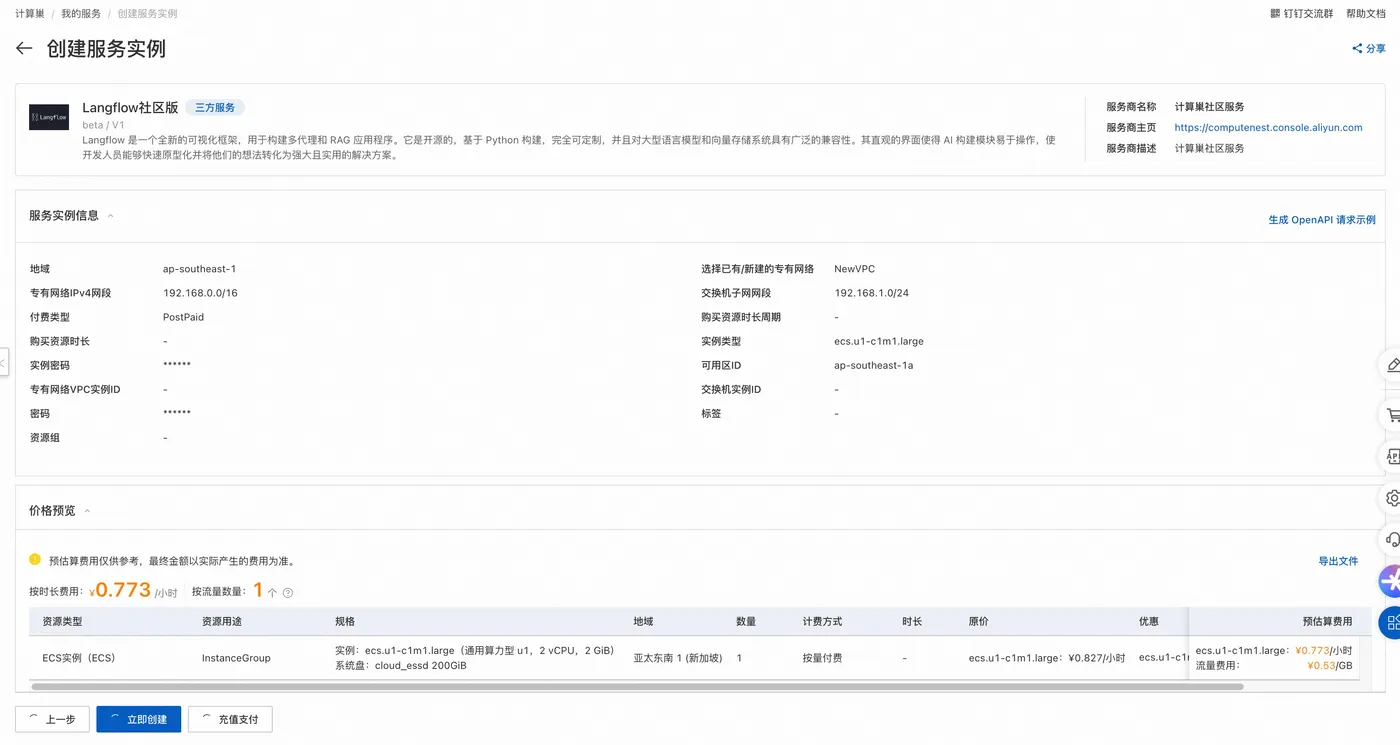Contact support using the headset icon
This screenshot has height=745, width=1400.
pos(1392,539)
